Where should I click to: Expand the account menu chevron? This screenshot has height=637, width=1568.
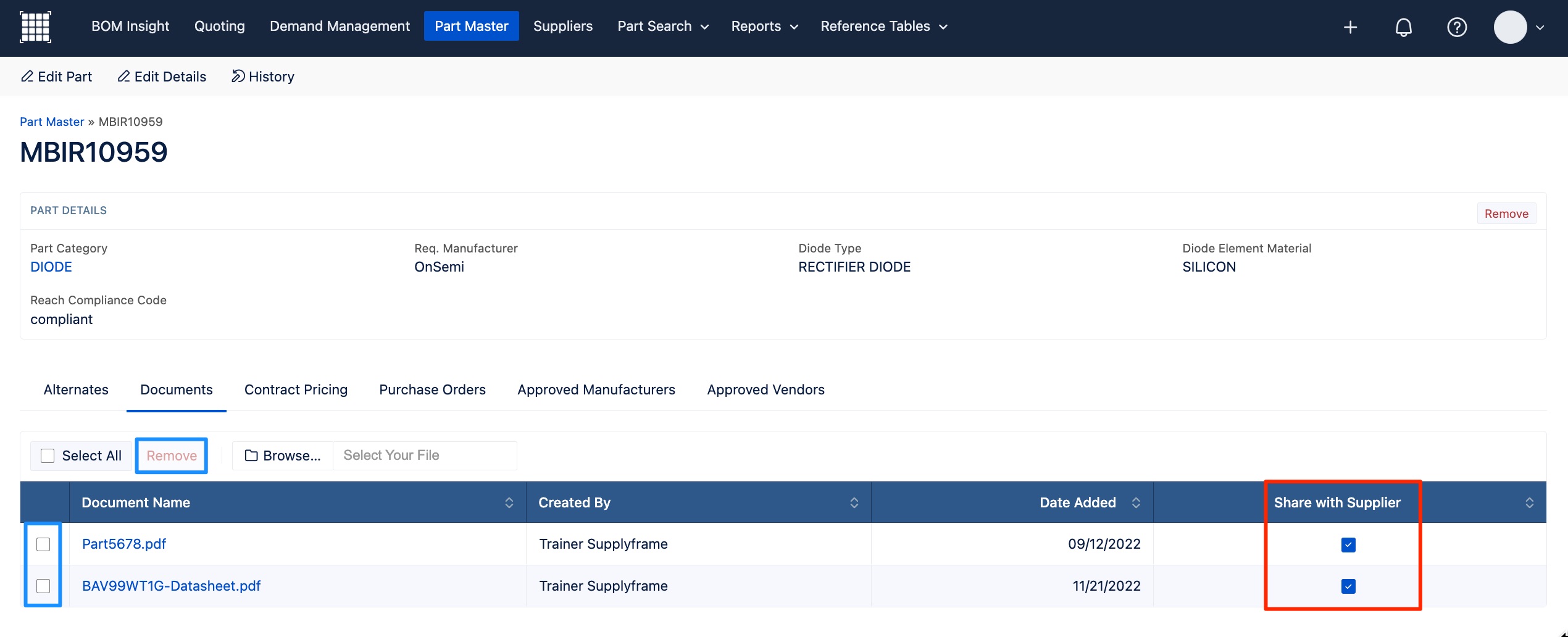[x=1540, y=27]
